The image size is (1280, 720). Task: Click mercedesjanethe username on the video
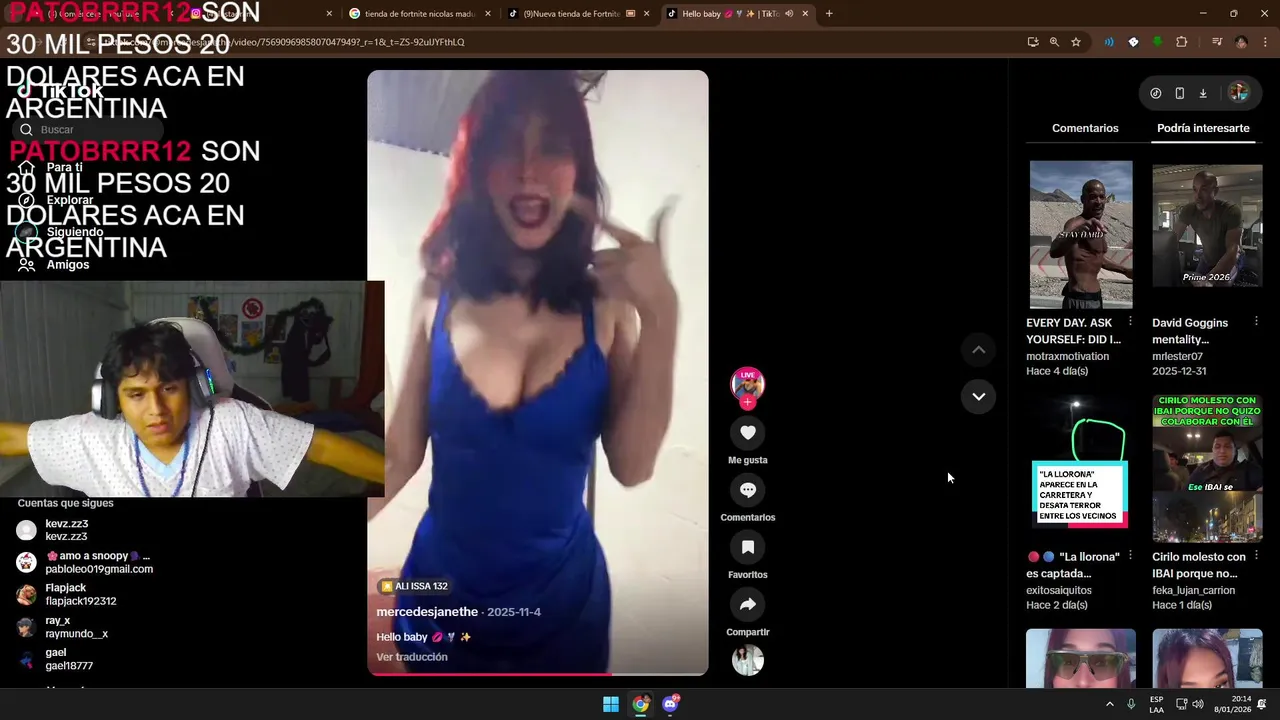pos(427,612)
